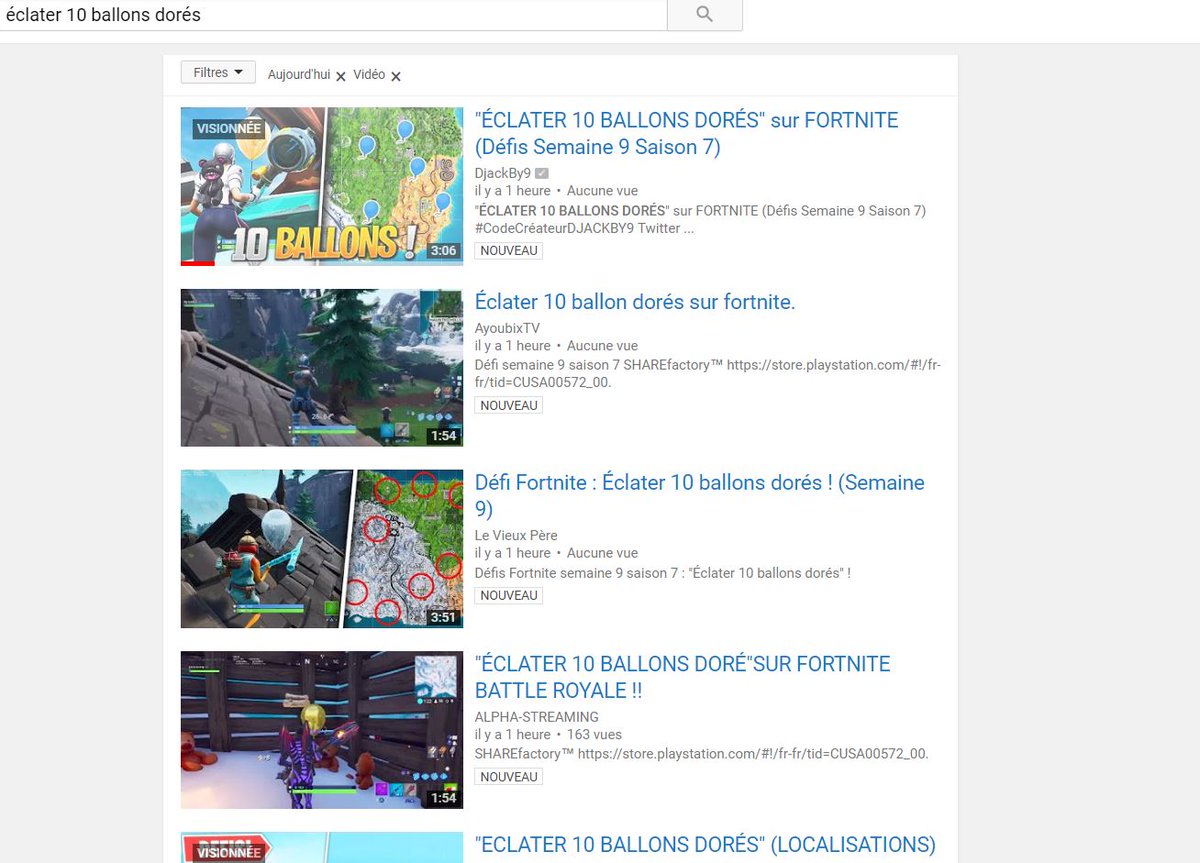Click the 3:06 duration badge on the DjackBy9 thumbnail
The width and height of the screenshot is (1200, 863).
443,251
